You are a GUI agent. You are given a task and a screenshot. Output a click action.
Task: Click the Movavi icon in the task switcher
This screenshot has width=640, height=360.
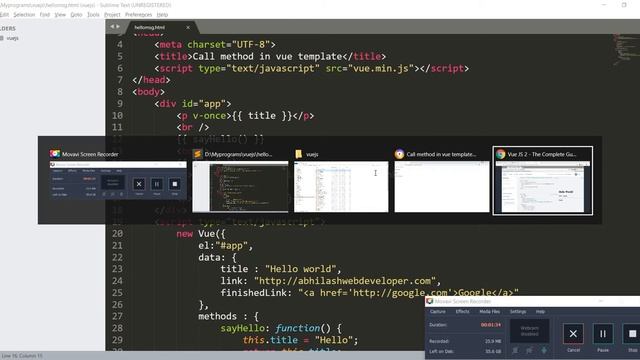pos(55,154)
